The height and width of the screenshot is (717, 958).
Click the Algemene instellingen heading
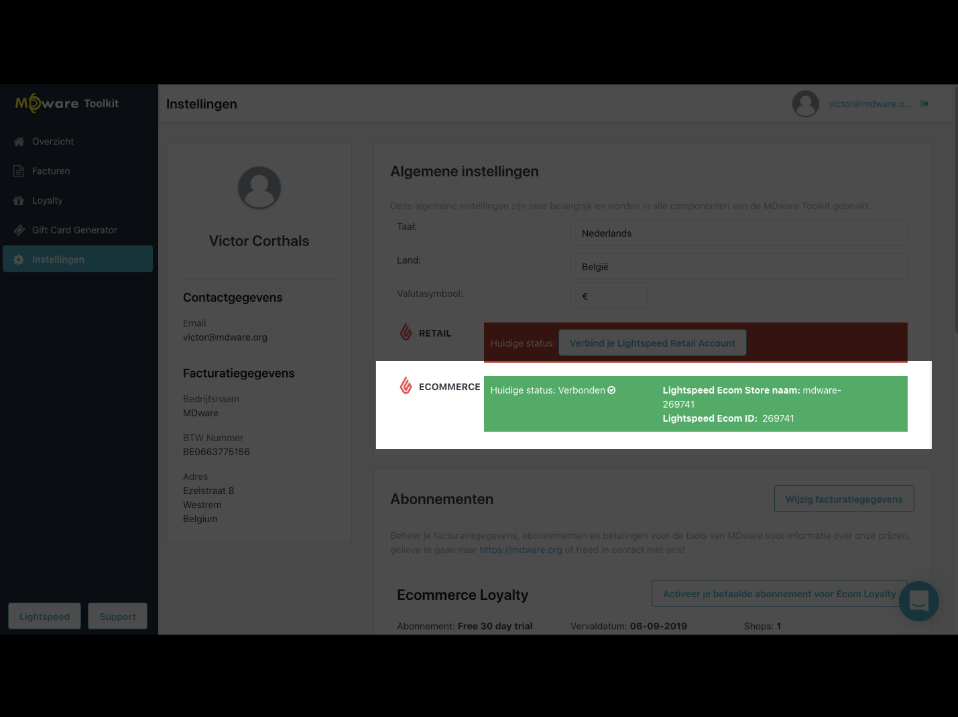click(464, 172)
